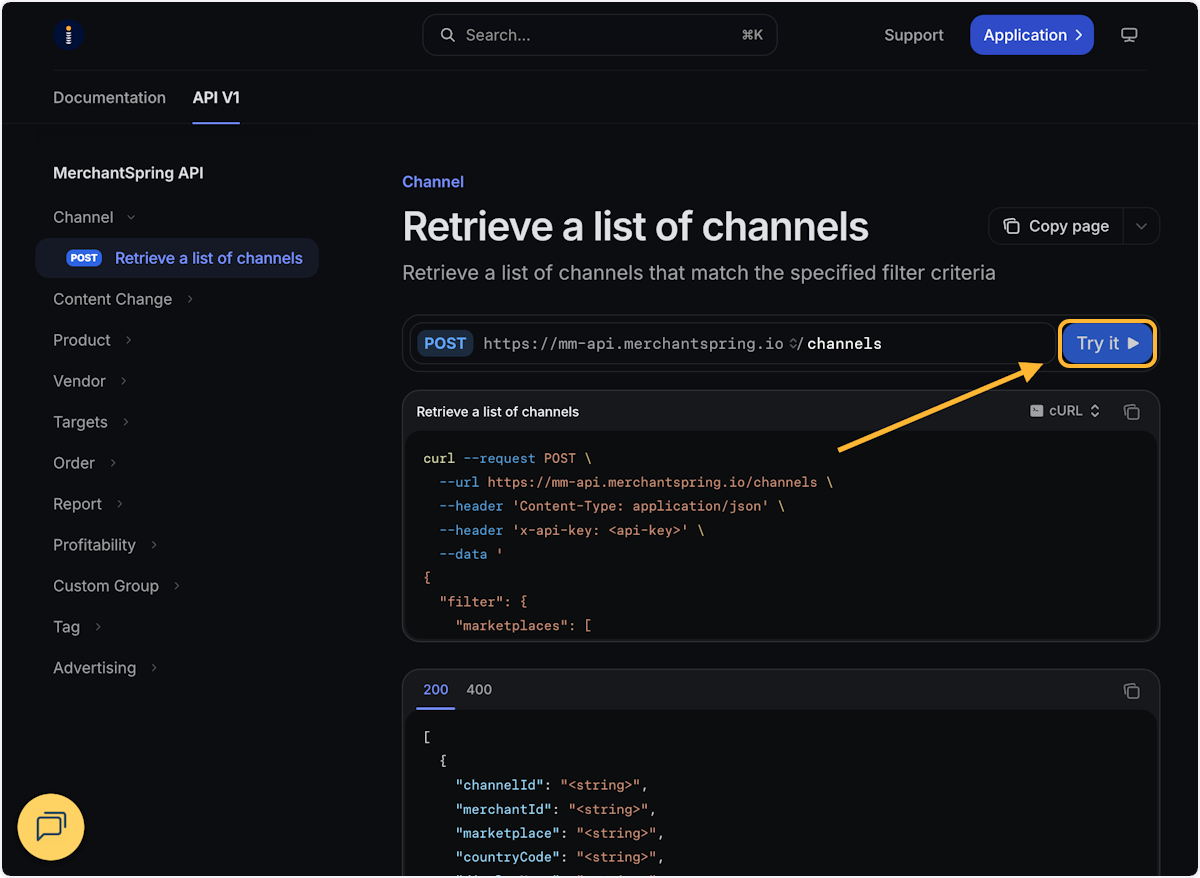Image resolution: width=1200 pixels, height=878 pixels.
Task: Toggle the theme monitor icon
Action: 1129,35
